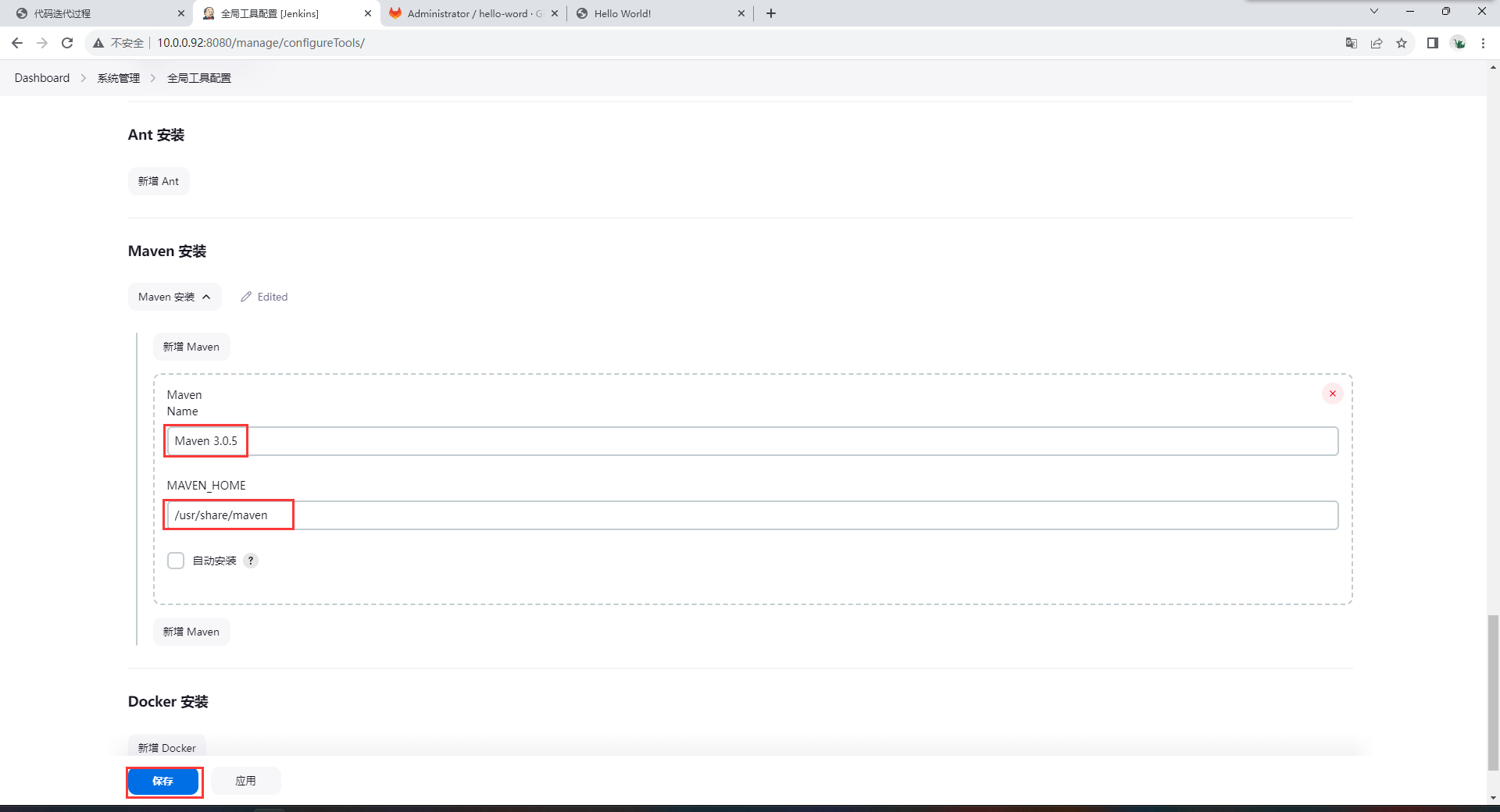
Task: Click the browser forward arrow
Action: (x=42, y=43)
